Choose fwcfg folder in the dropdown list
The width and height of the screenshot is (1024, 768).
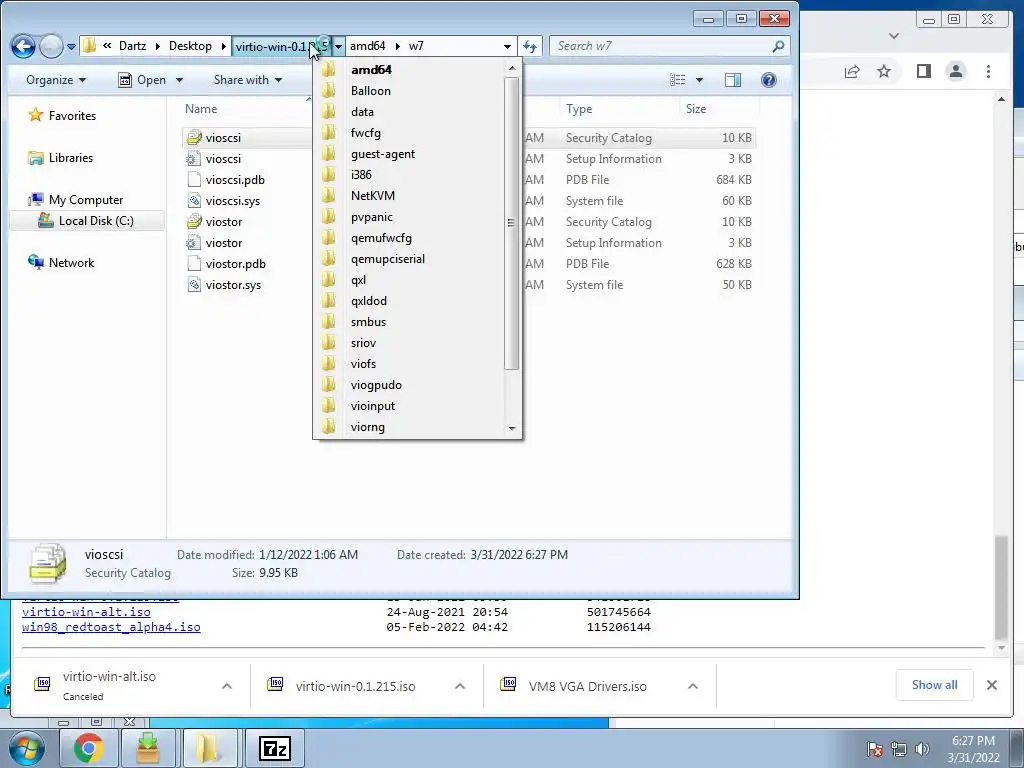(409, 133)
